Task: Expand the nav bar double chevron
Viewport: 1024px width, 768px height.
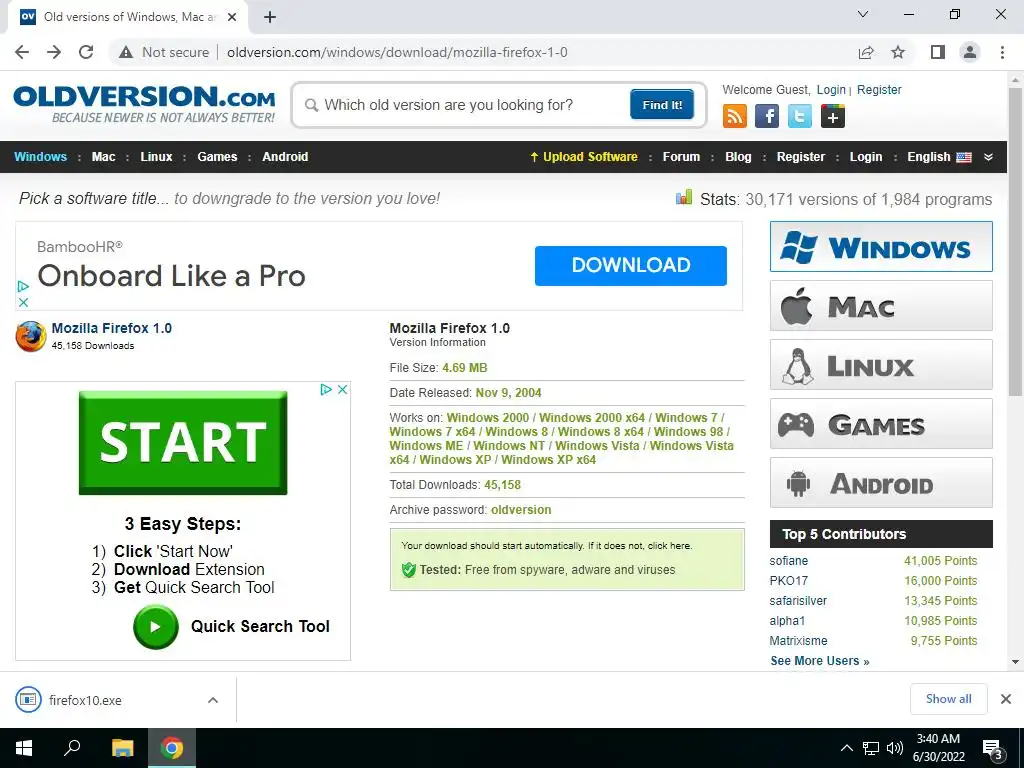Action: [988, 157]
